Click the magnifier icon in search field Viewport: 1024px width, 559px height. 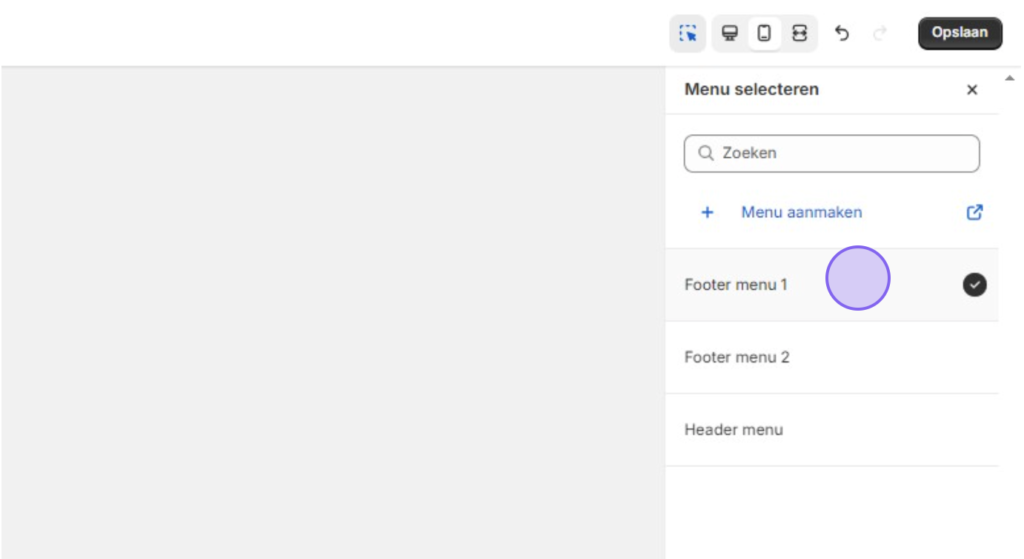coord(705,153)
